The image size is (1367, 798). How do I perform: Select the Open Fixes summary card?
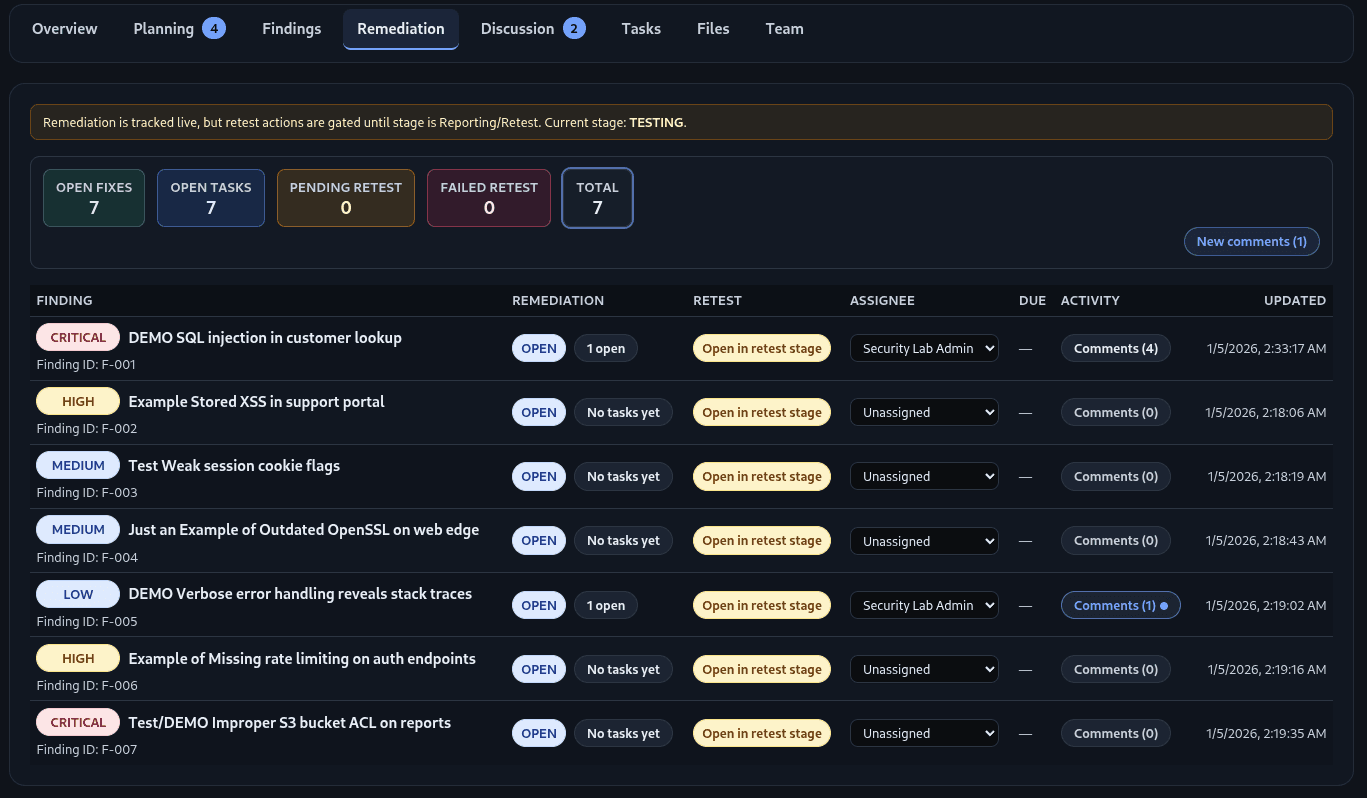point(94,198)
